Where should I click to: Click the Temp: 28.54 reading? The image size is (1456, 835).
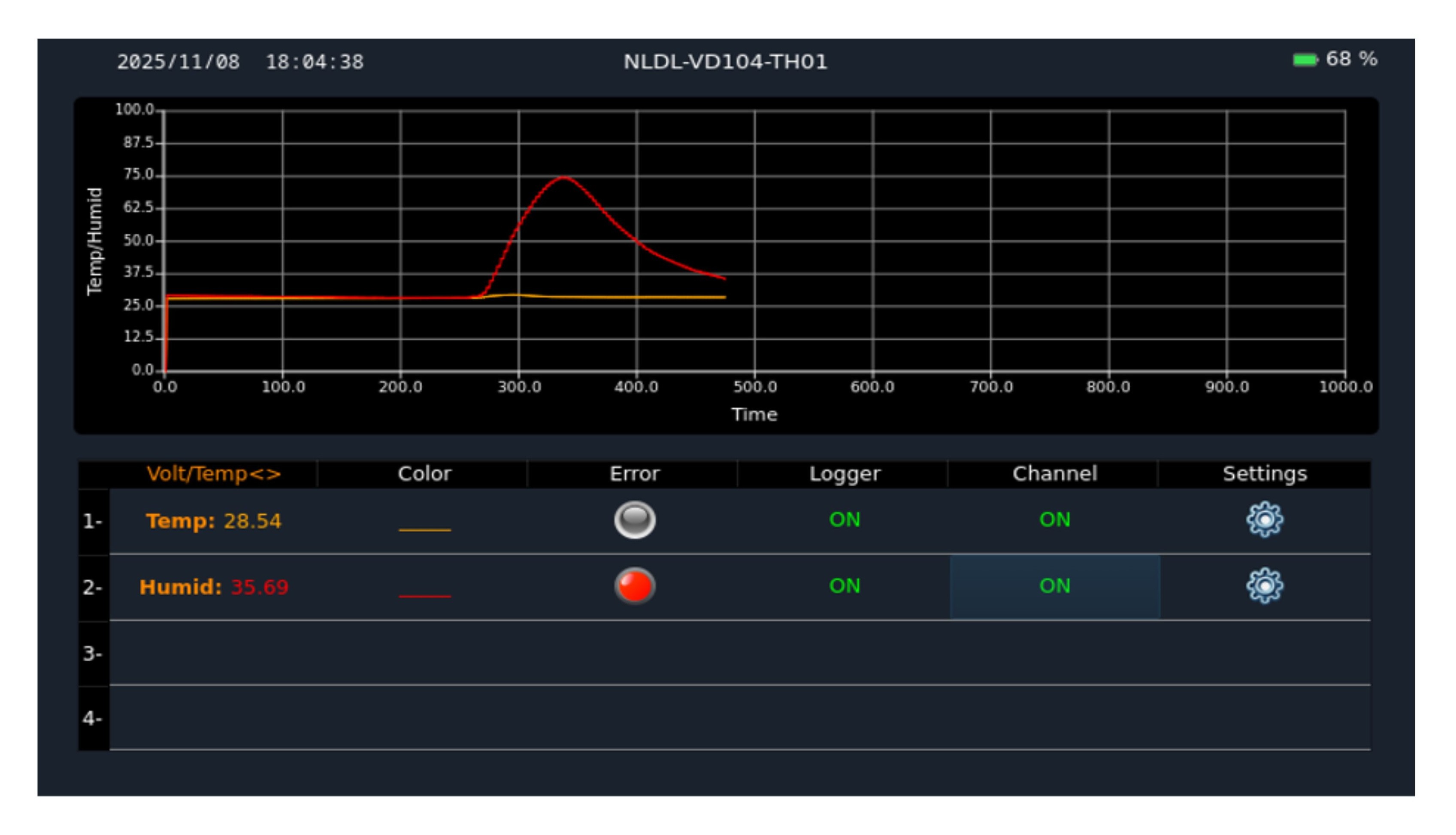point(213,521)
